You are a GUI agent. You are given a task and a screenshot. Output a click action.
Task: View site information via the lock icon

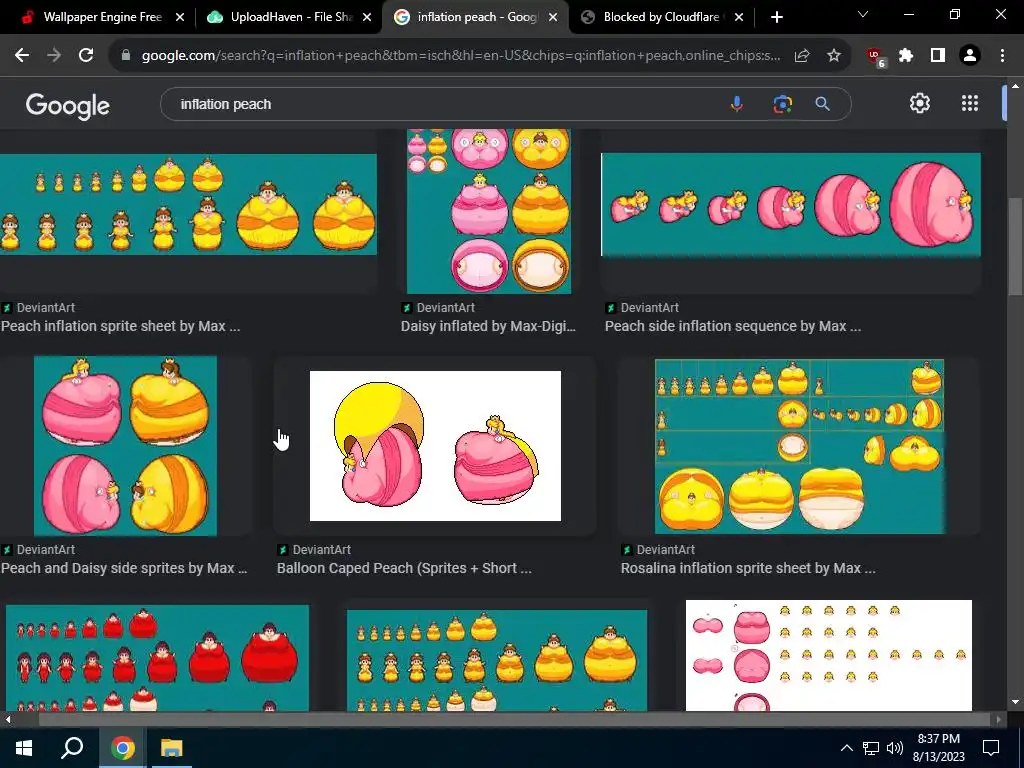(x=126, y=56)
